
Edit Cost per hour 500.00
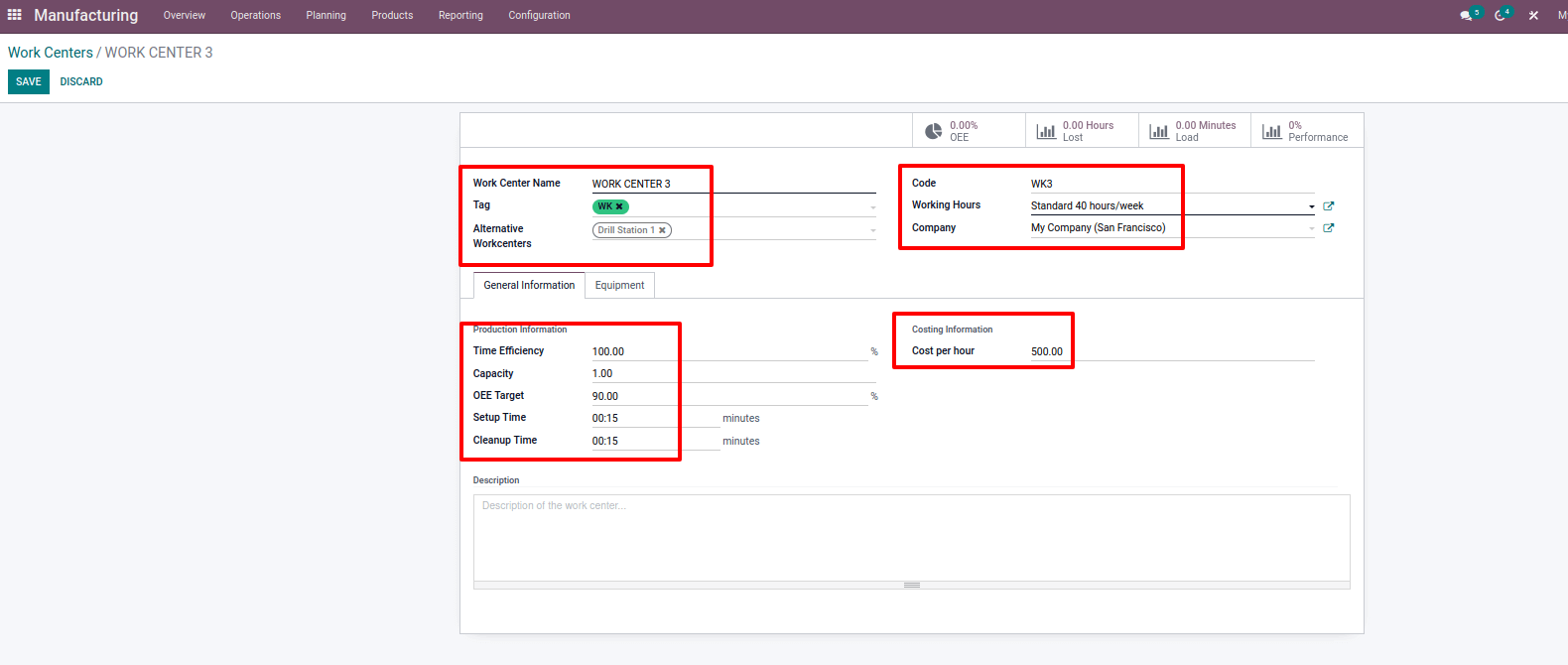click(x=1172, y=351)
